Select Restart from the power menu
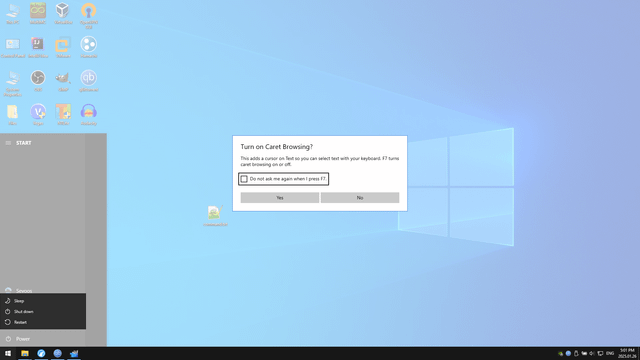The image size is (640, 360). point(43,322)
